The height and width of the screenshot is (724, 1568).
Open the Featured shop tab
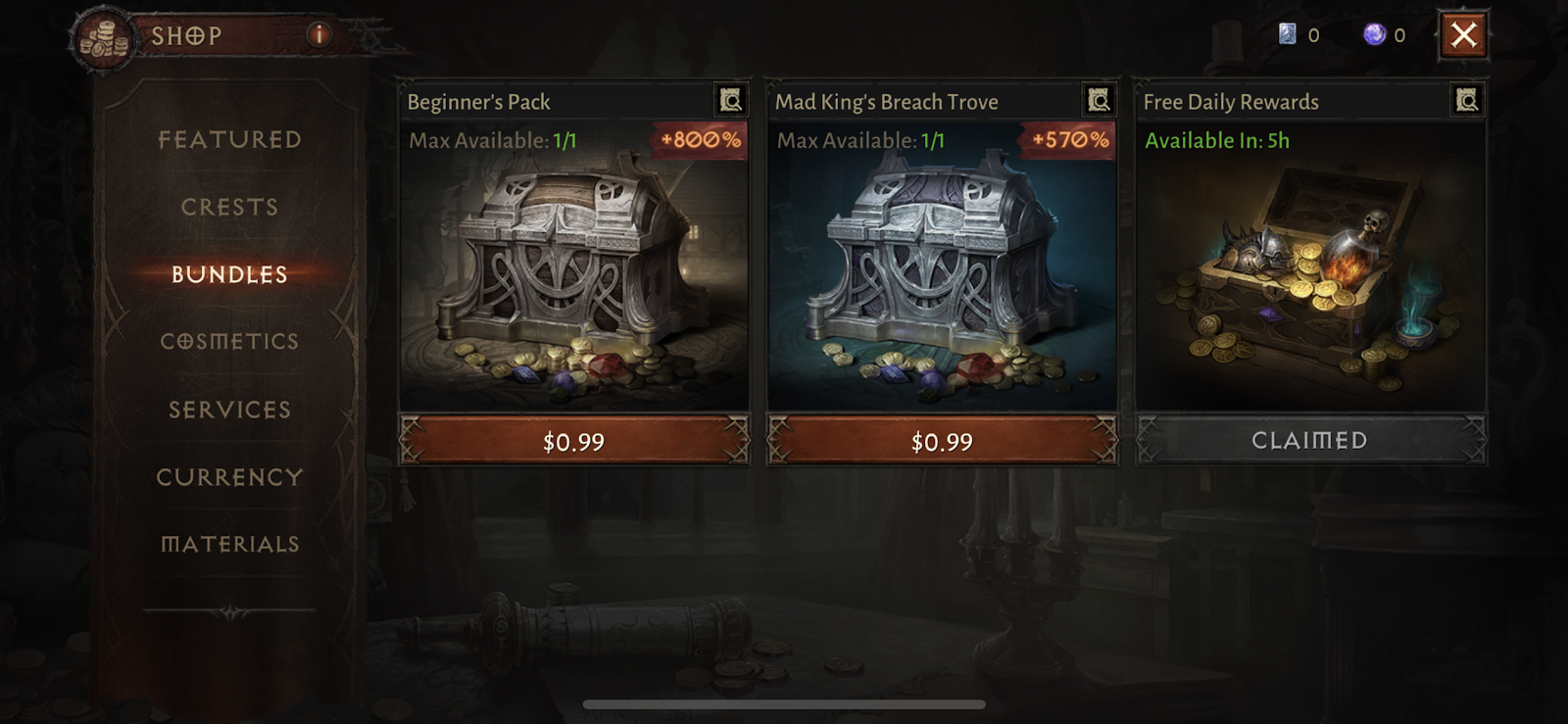coord(230,139)
